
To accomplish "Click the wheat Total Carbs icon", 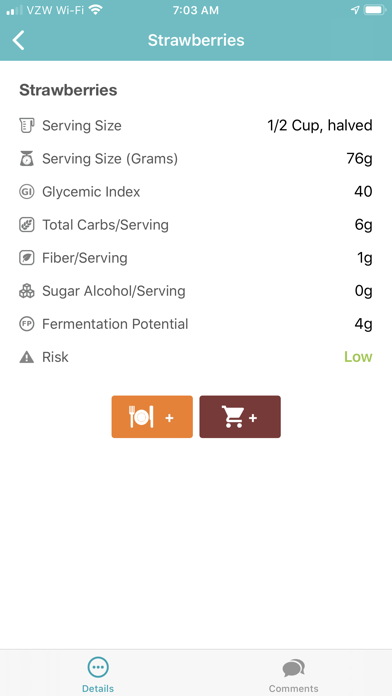I will click(x=27, y=225).
